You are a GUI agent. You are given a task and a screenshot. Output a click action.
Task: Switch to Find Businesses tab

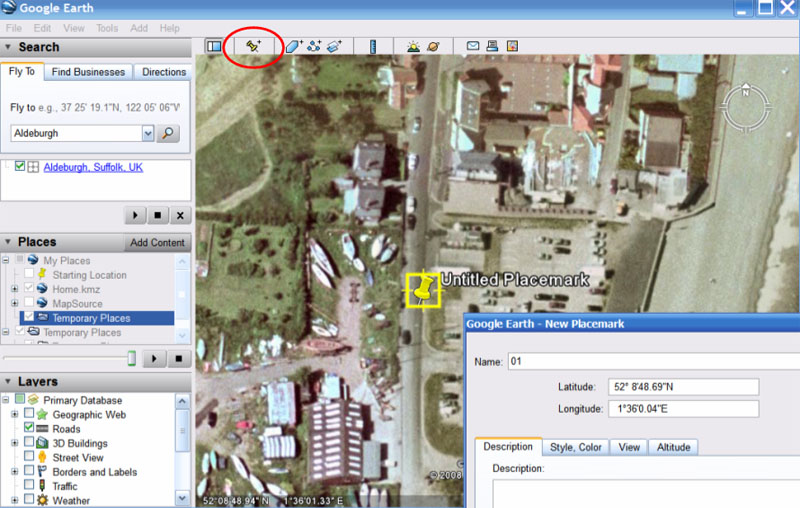[88, 72]
